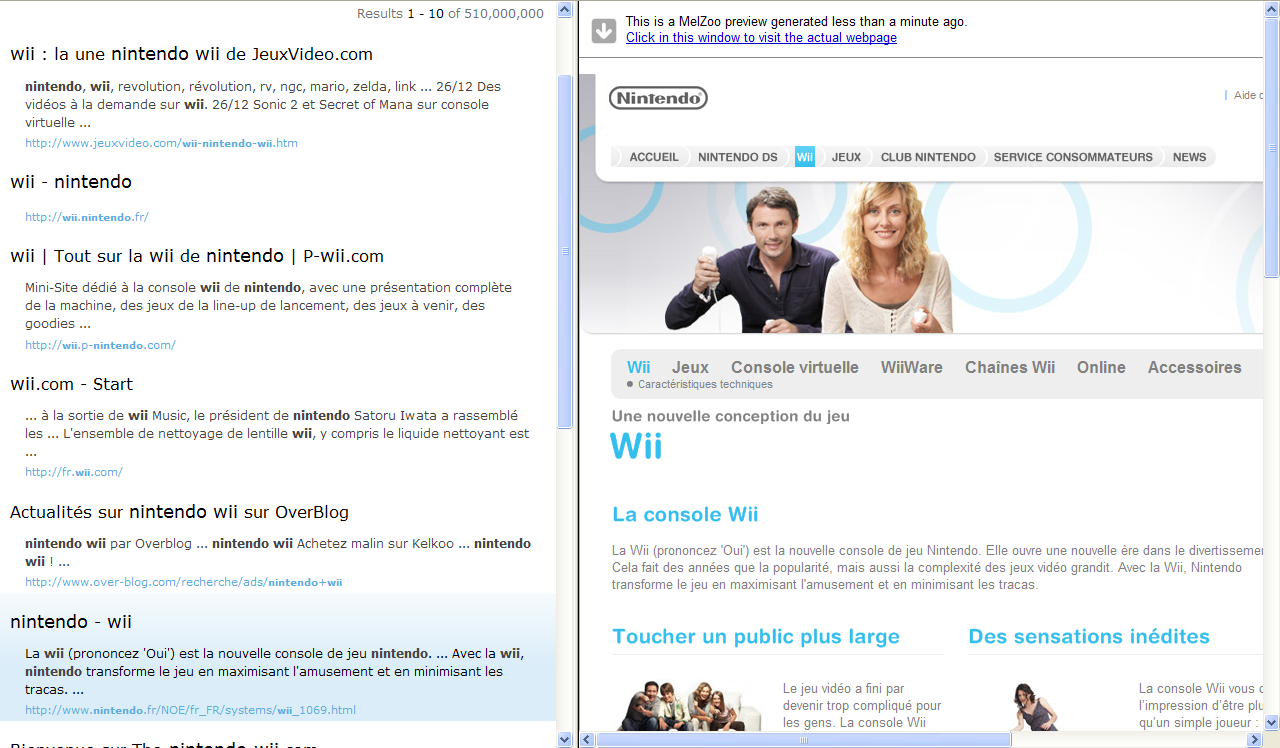The height and width of the screenshot is (748, 1280).
Task: Open the NINTENDO DS navigation tab
Action: pyautogui.click(x=738, y=157)
